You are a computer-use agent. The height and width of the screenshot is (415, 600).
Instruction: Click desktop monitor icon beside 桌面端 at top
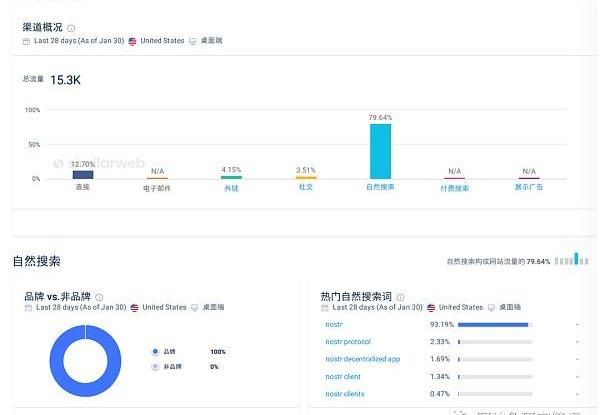193,42
